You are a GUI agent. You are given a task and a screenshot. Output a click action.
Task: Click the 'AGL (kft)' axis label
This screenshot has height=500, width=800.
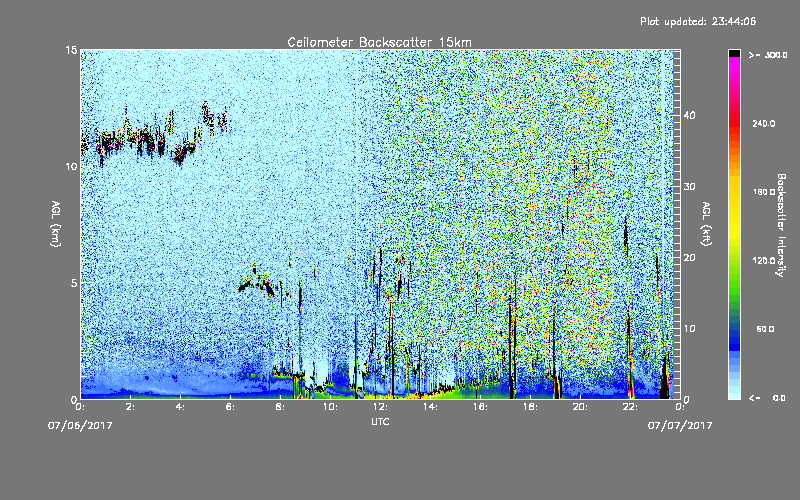point(706,223)
